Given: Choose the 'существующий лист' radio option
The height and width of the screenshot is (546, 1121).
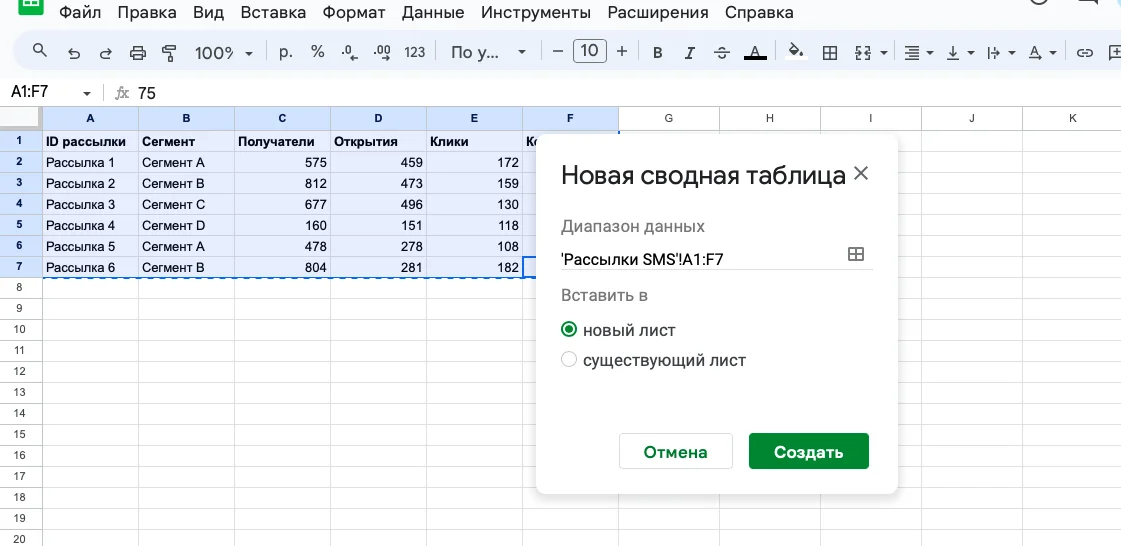Looking at the screenshot, I should point(569,360).
